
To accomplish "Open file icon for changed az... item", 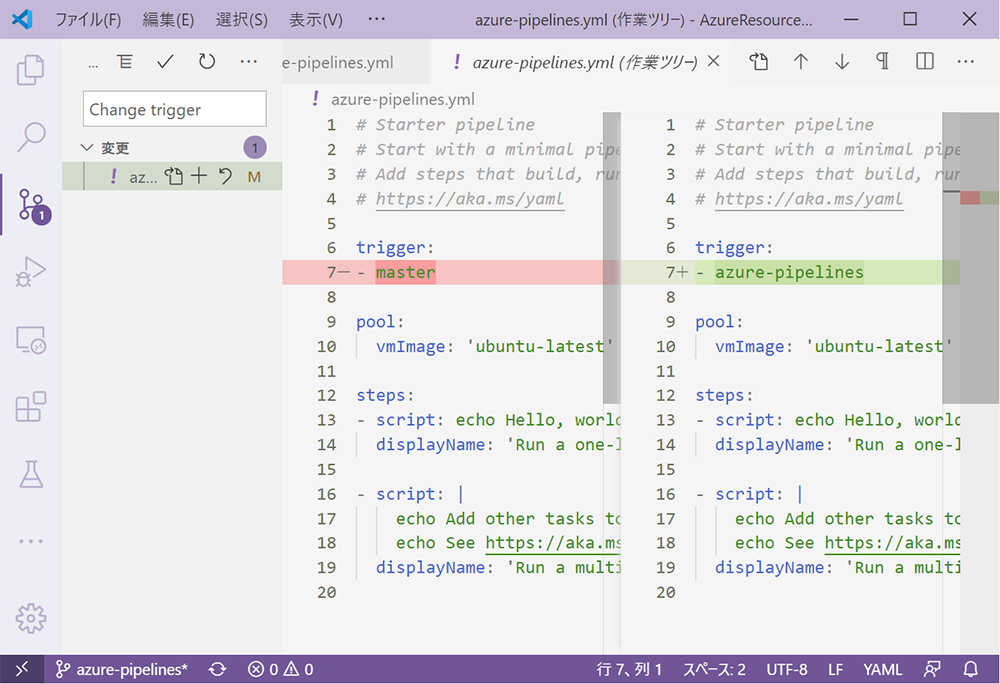I will (x=173, y=176).
